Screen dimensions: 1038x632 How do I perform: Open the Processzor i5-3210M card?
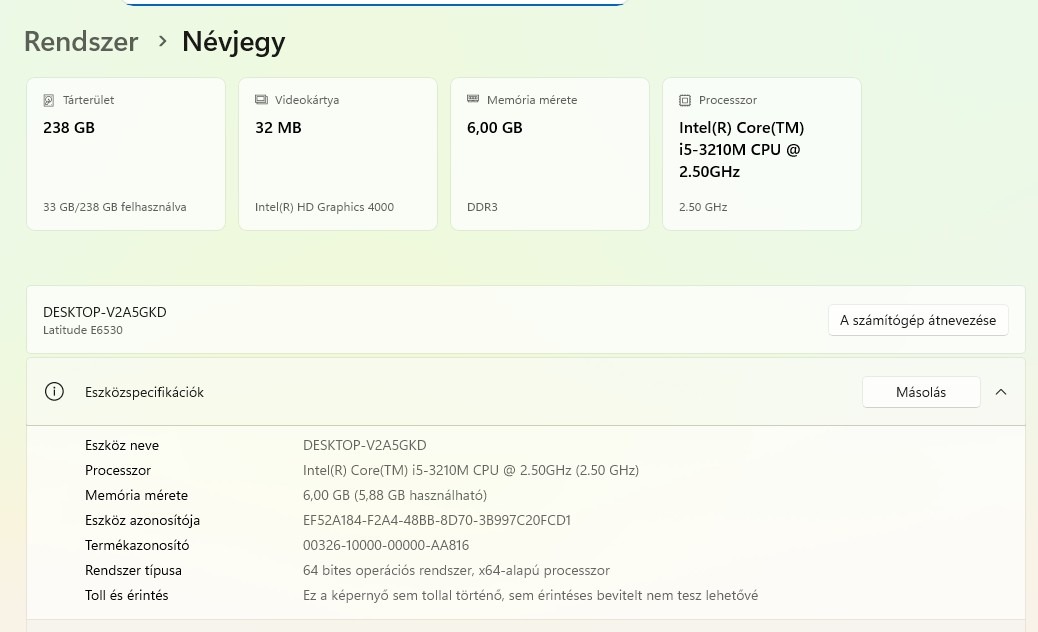pos(762,154)
